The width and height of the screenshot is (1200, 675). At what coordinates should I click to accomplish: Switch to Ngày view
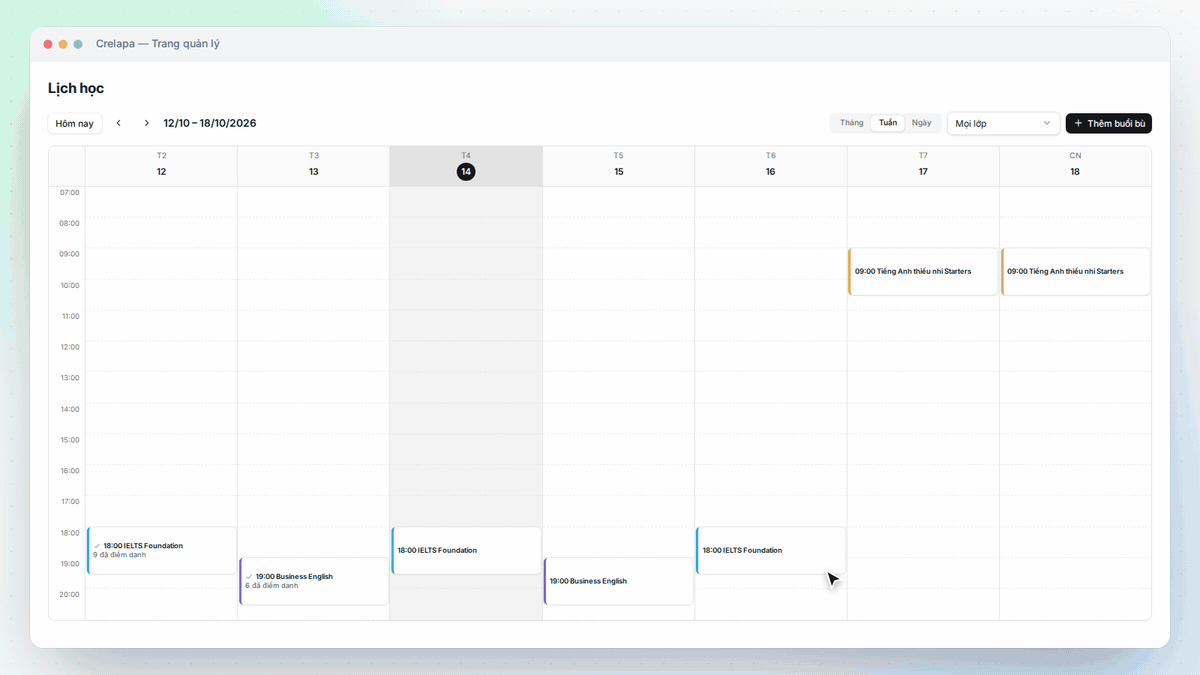tap(921, 123)
